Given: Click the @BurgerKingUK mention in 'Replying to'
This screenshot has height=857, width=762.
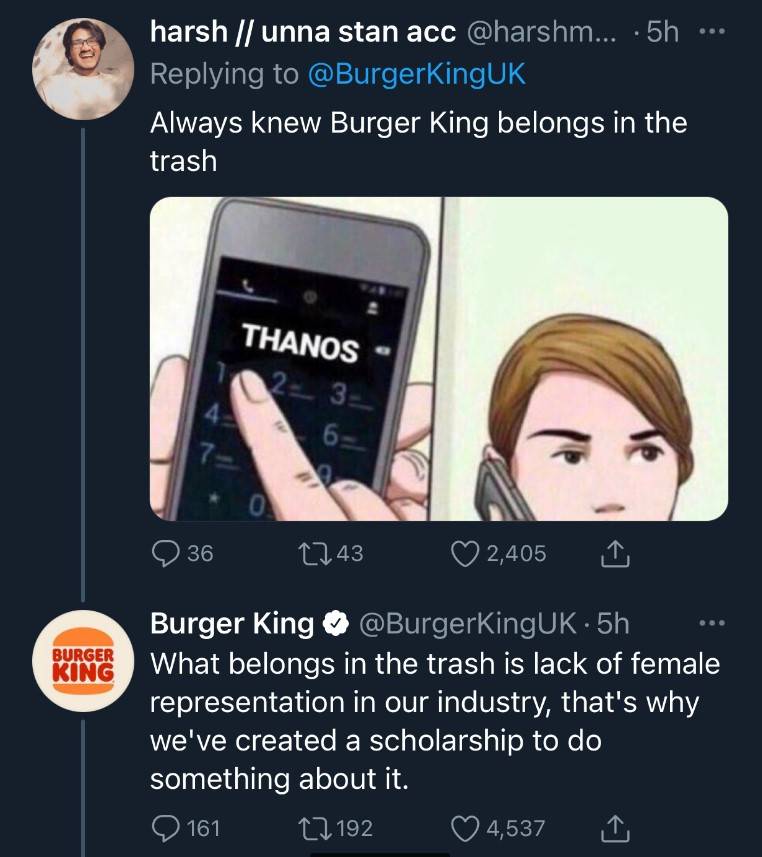Looking at the screenshot, I should 416,74.
